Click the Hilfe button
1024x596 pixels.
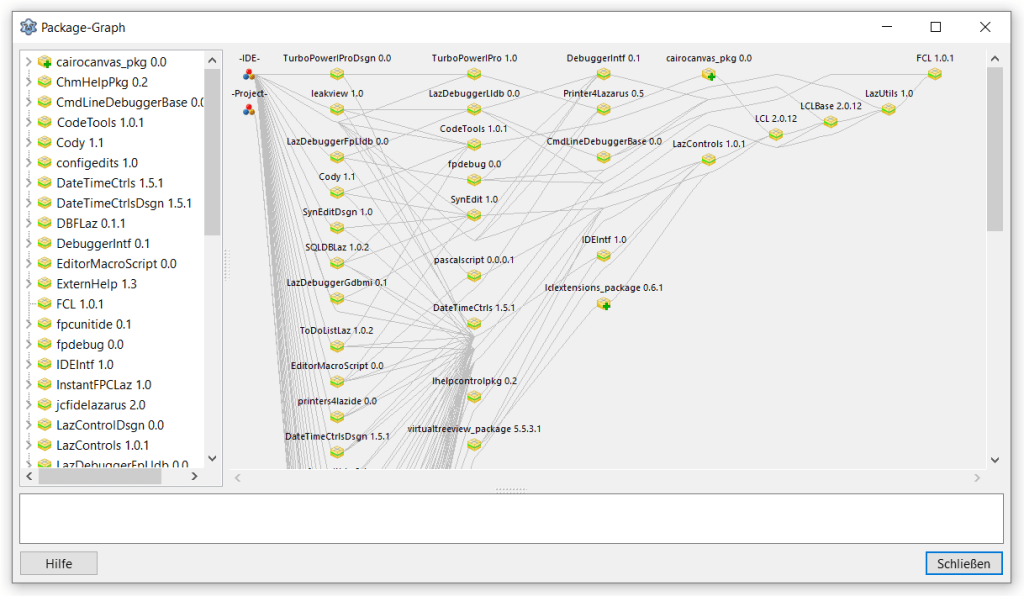pos(57,563)
